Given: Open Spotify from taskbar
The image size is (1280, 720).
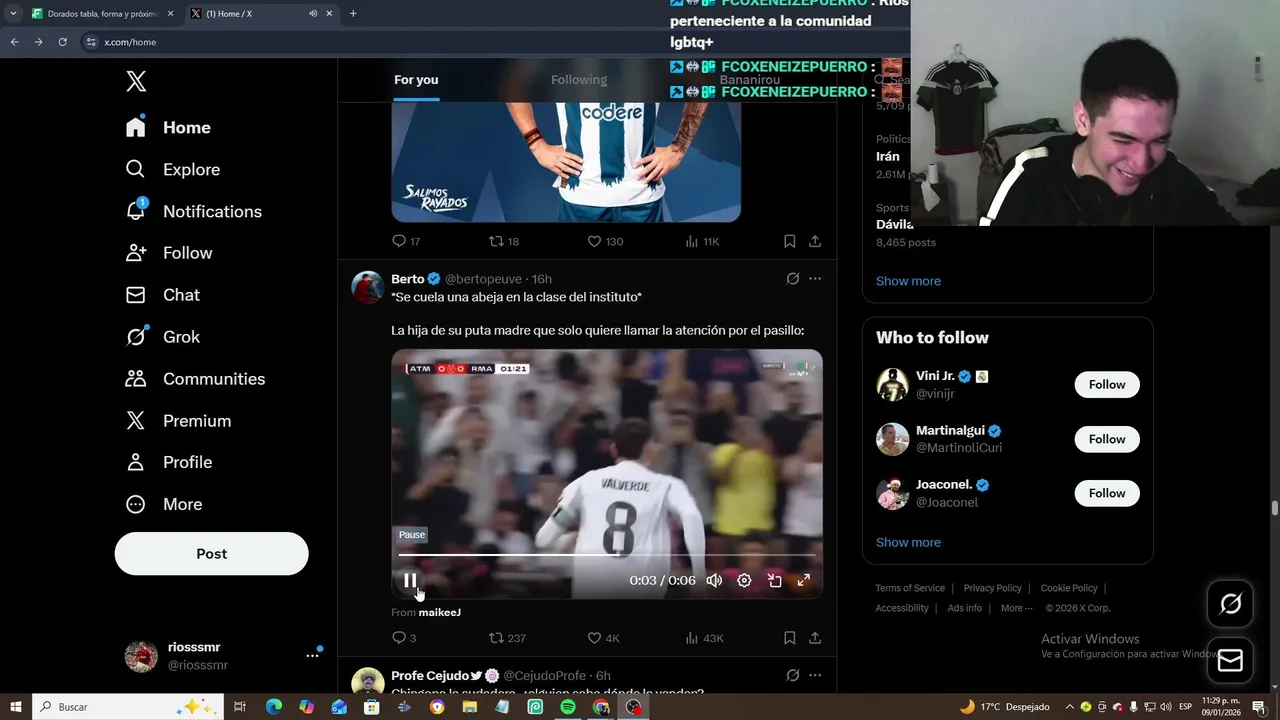Looking at the screenshot, I should [568, 707].
